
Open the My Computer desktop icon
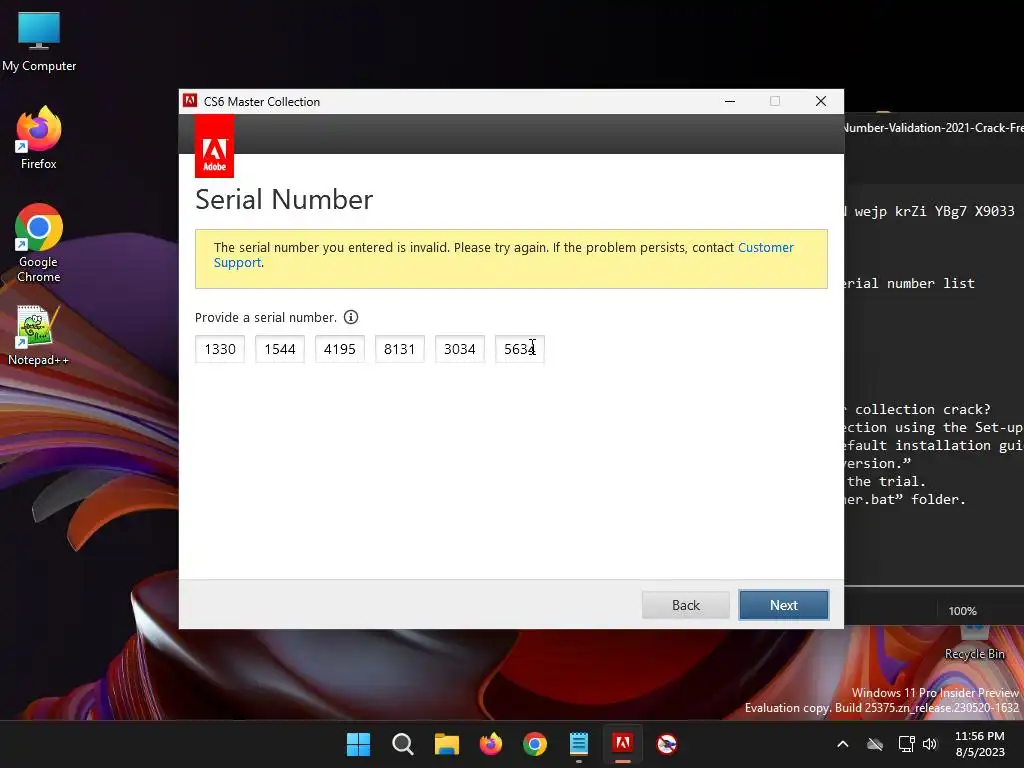[x=39, y=42]
